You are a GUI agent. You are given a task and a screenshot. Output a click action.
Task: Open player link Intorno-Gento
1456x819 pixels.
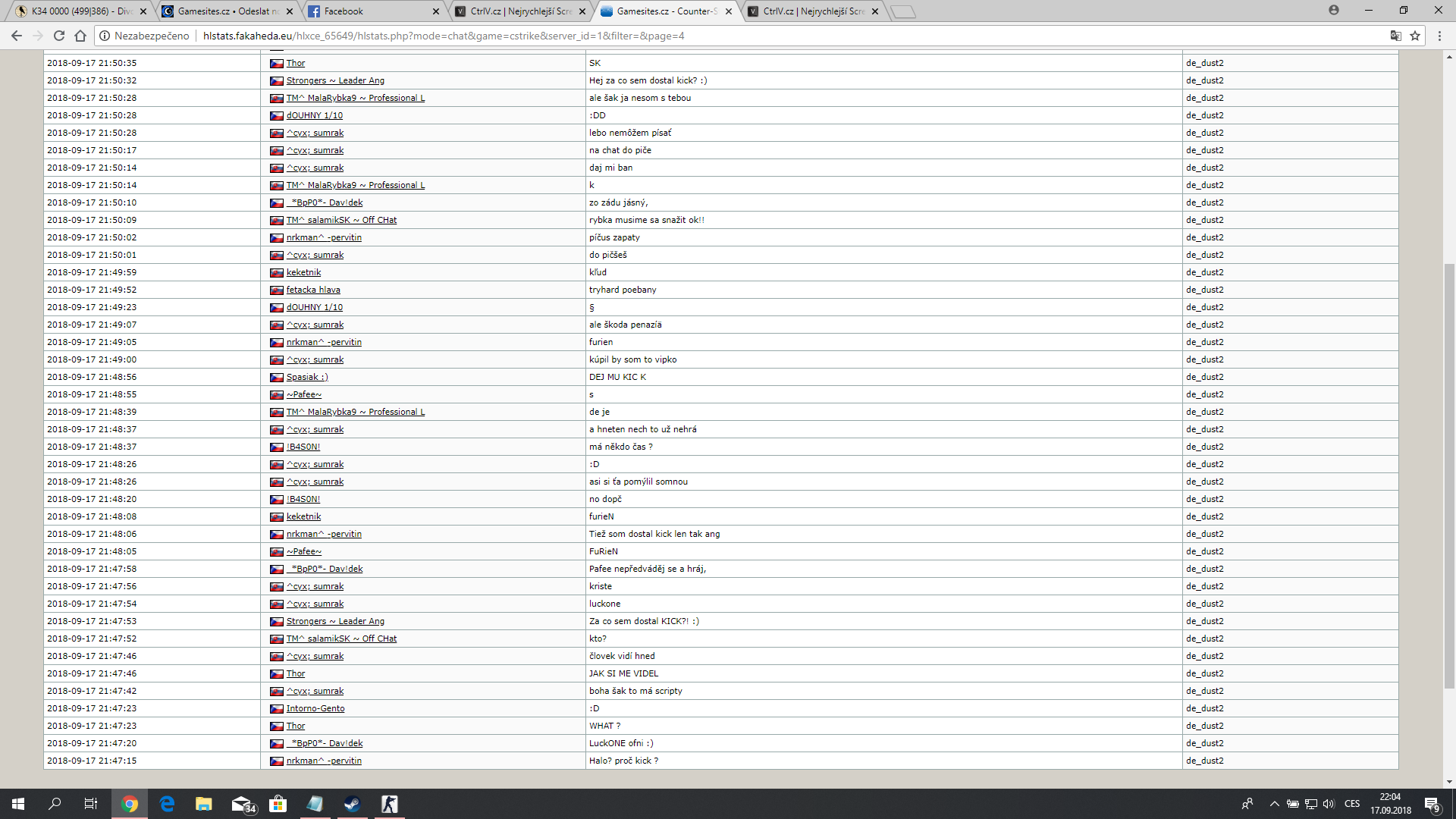(x=315, y=708)
